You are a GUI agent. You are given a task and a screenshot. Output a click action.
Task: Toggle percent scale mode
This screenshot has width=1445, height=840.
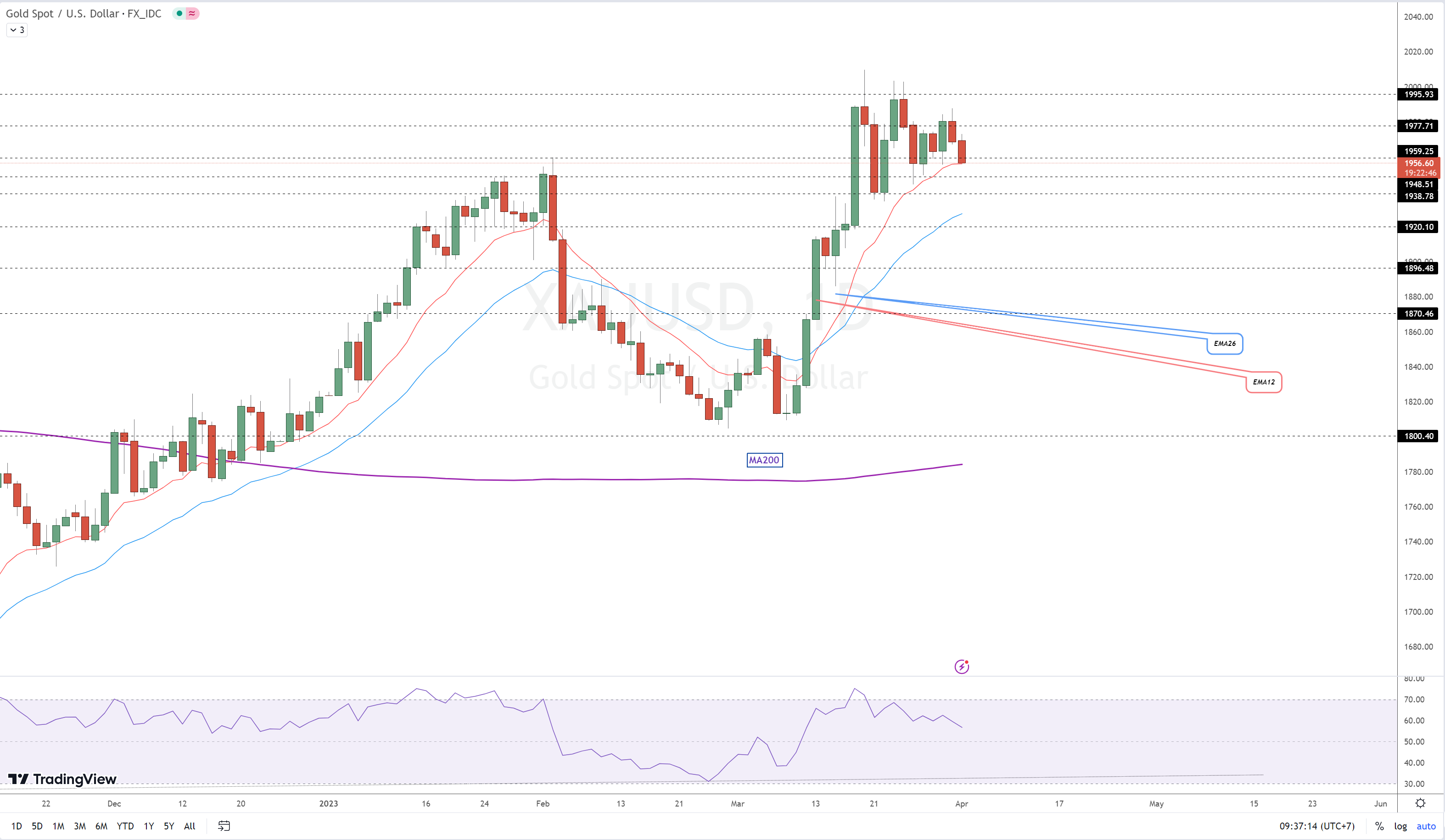coord(1379,826)
